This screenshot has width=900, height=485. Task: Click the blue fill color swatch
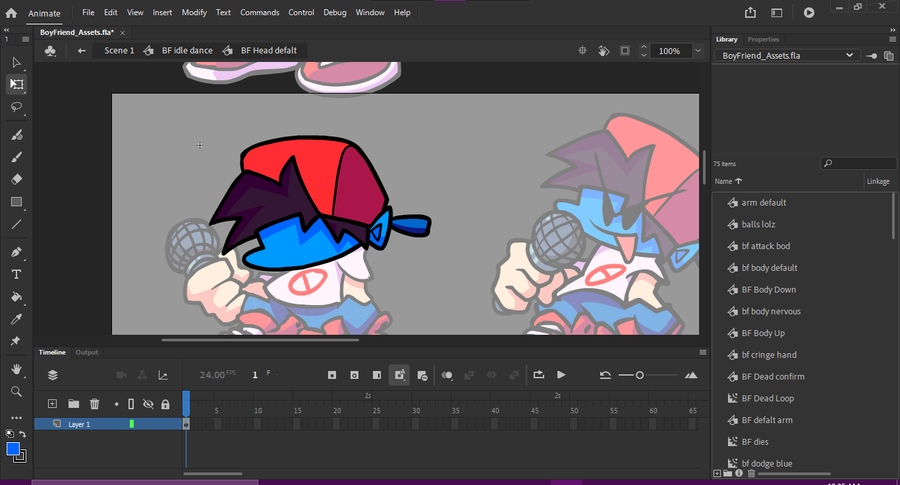click(x=13, y=449)
